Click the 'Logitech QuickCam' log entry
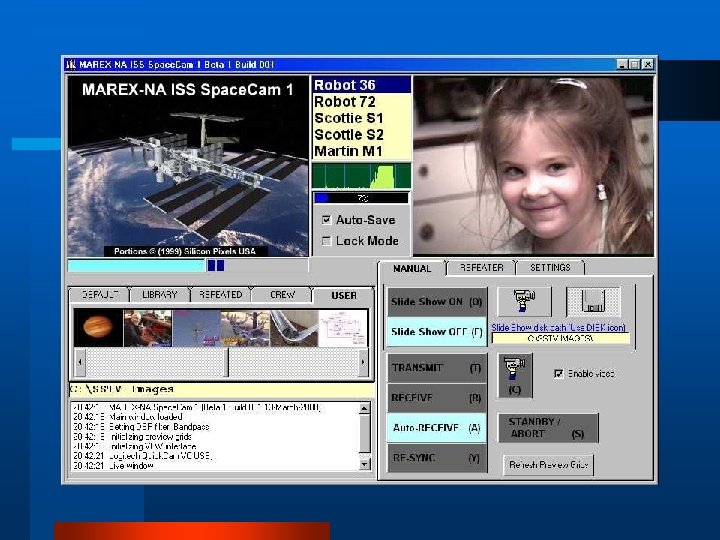 [x=142, y=456]
